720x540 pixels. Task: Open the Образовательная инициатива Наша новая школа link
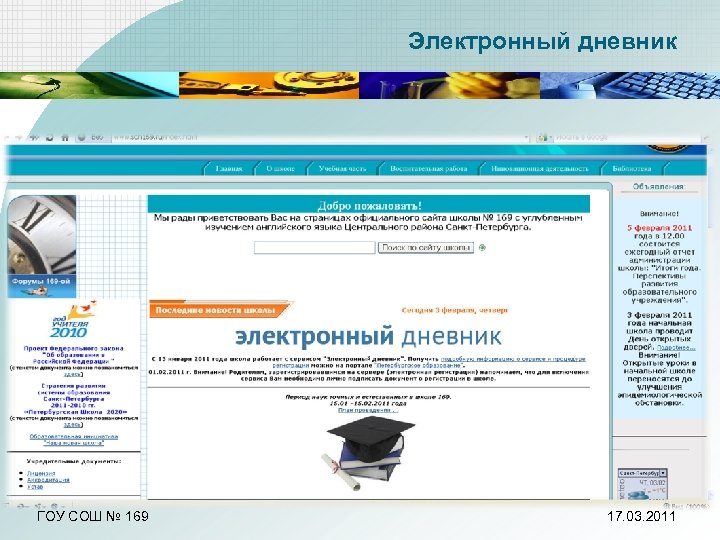(x=74, y=440)
